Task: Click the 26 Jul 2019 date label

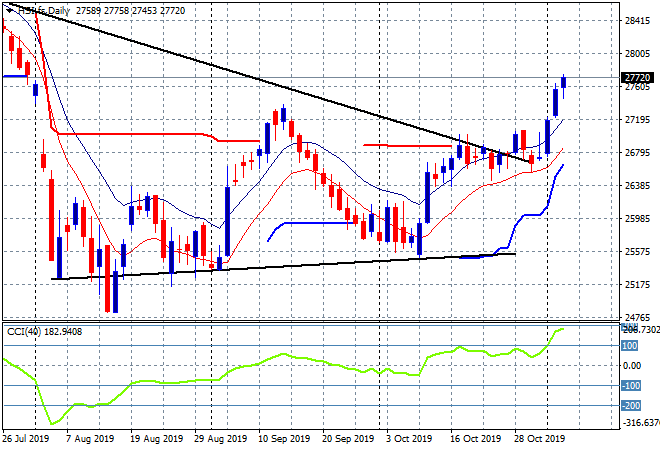Action: [26, 439]
